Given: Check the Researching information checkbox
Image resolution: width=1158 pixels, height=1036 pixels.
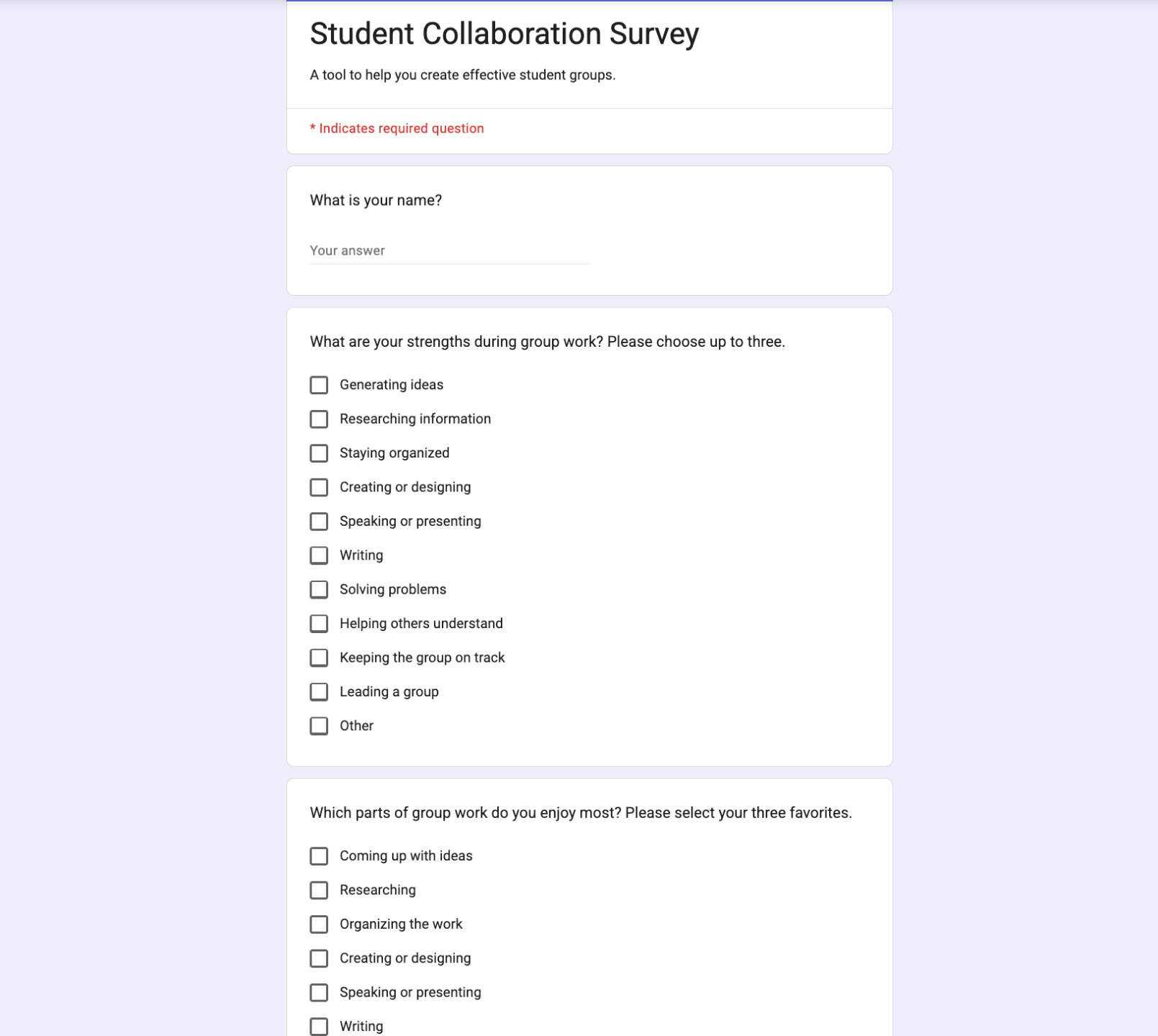Looking at the screenshot, I should 319,419.
